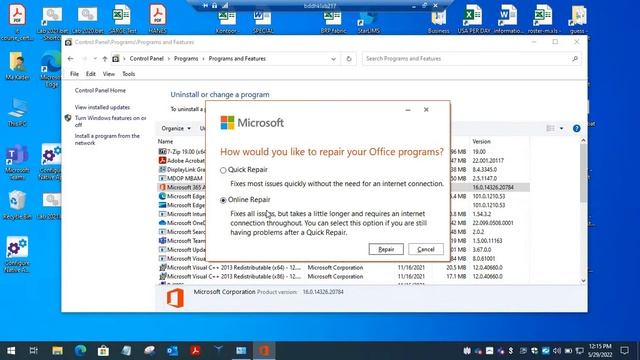Open Microsoft Edge from the taskbar
The height and width of the screenshot is (360, 640).
click(x=80, y=351)
